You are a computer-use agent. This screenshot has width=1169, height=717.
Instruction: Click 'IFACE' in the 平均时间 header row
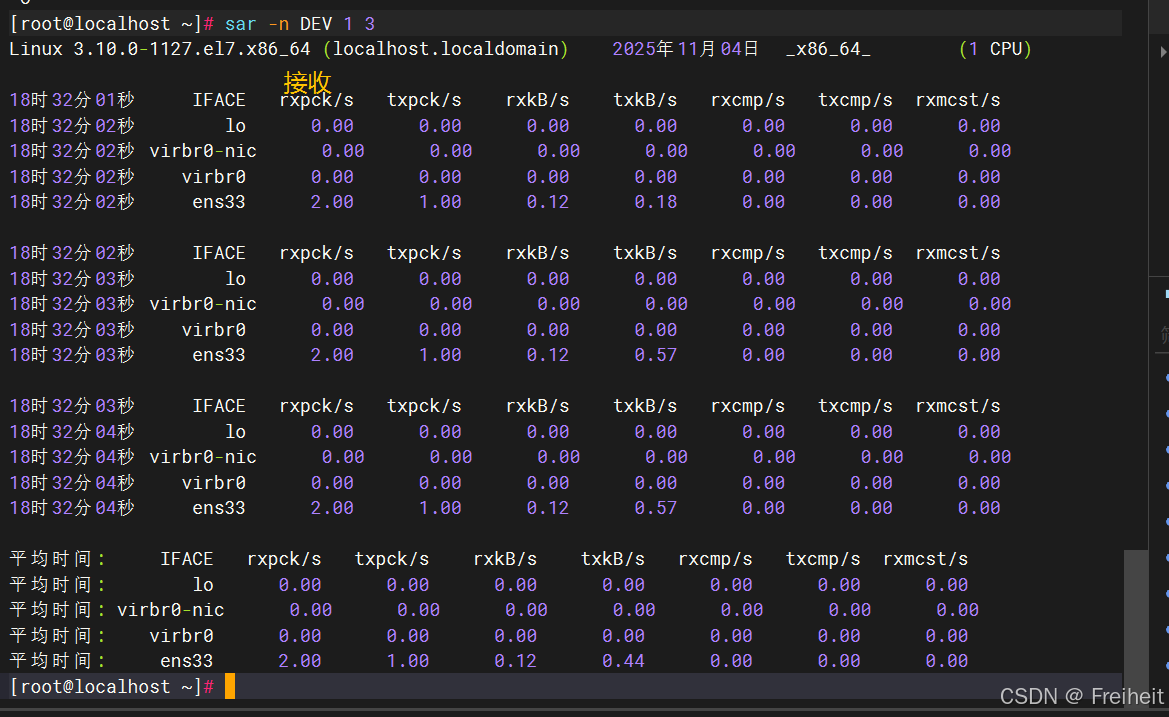(x=186, y=559)
